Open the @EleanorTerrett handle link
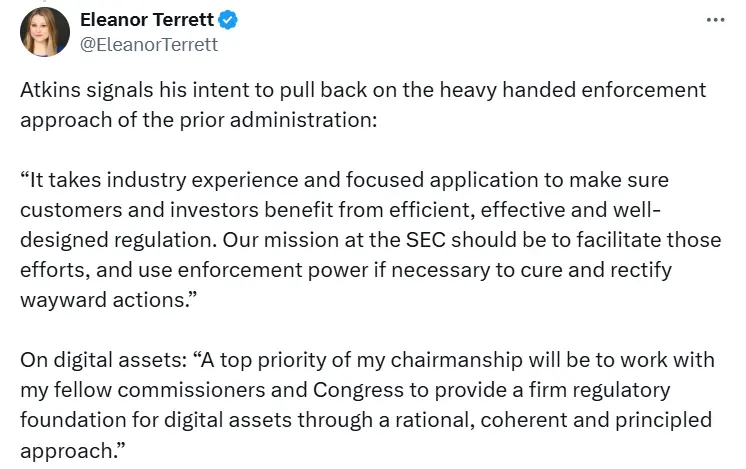This screenshot has width=746, height=469. pyautogui.click(x=149, y=44)
